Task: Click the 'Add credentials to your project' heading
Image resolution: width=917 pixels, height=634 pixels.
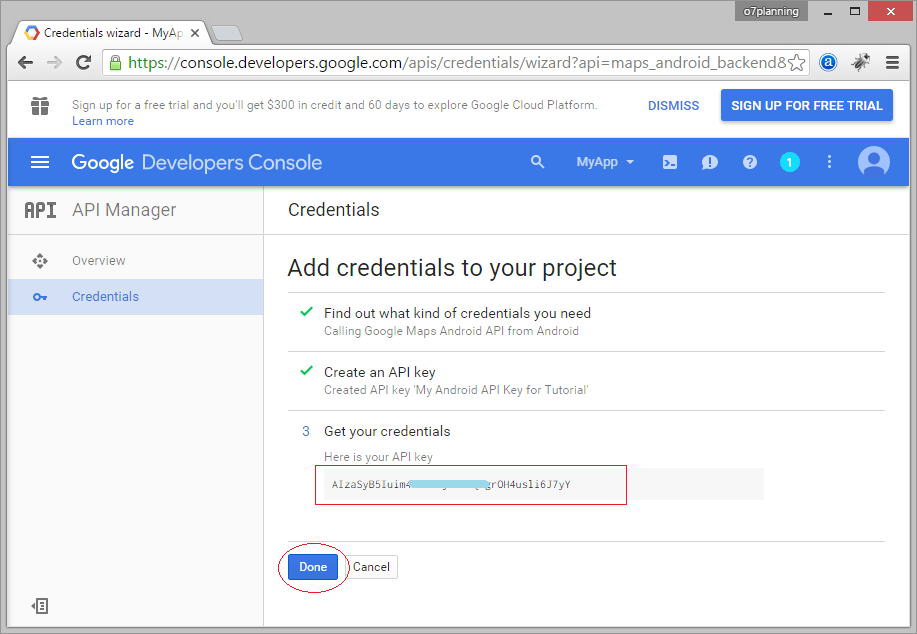Action: pos(452,268)
